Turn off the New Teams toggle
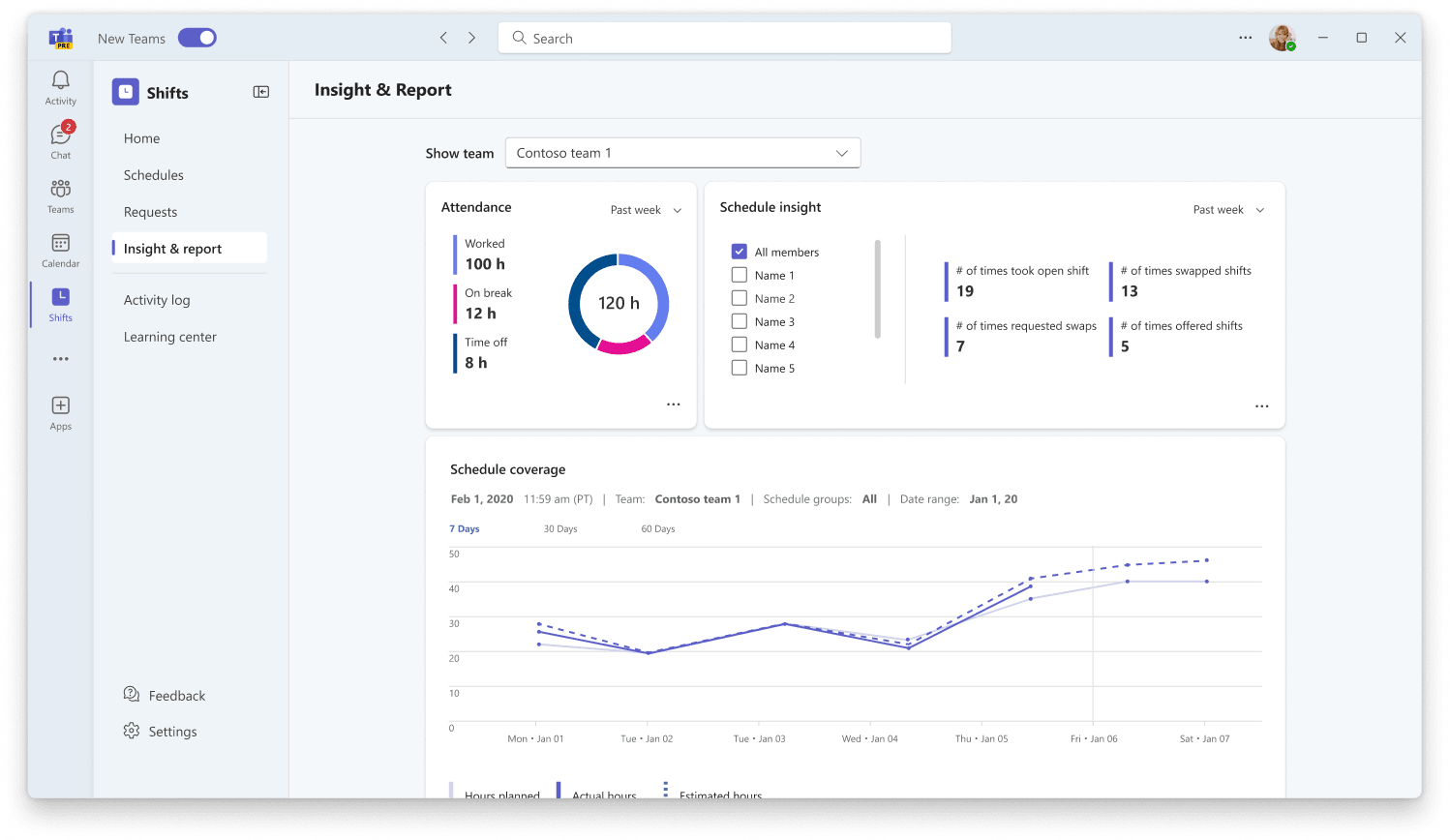The height and width of the screenshot is (840, 1450). point(197,38)
